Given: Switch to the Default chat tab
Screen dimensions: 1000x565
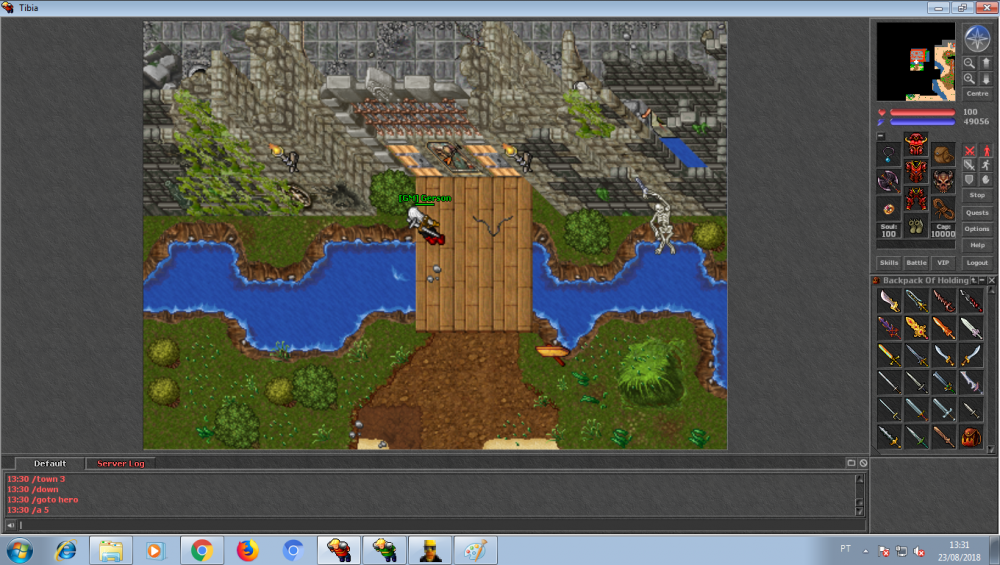Looking at the screenshot, I should coord(50,464).
